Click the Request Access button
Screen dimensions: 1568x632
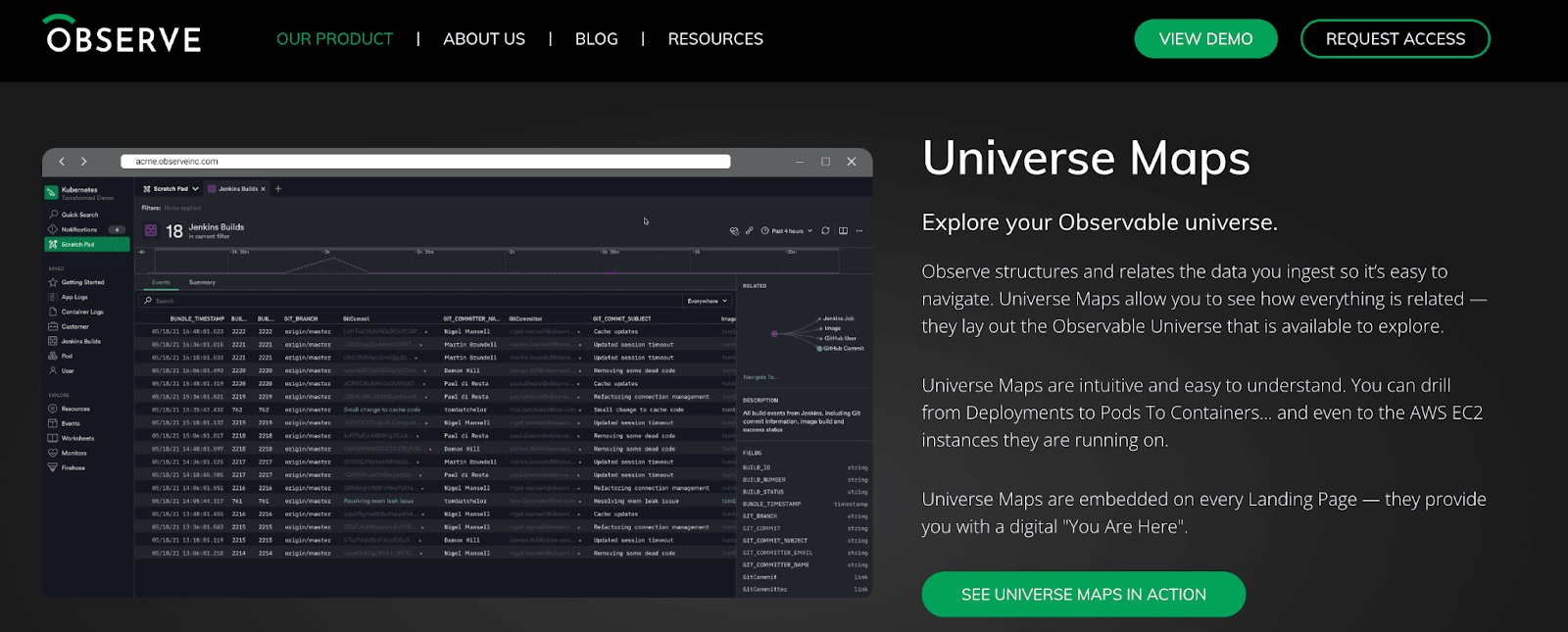(x=1395, y=39)
